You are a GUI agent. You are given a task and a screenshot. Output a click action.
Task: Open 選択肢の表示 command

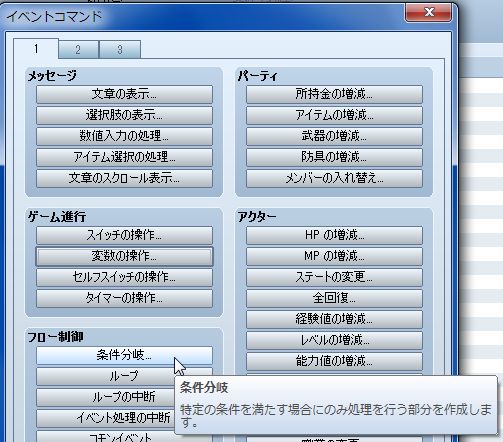click(x=124, y=115)
